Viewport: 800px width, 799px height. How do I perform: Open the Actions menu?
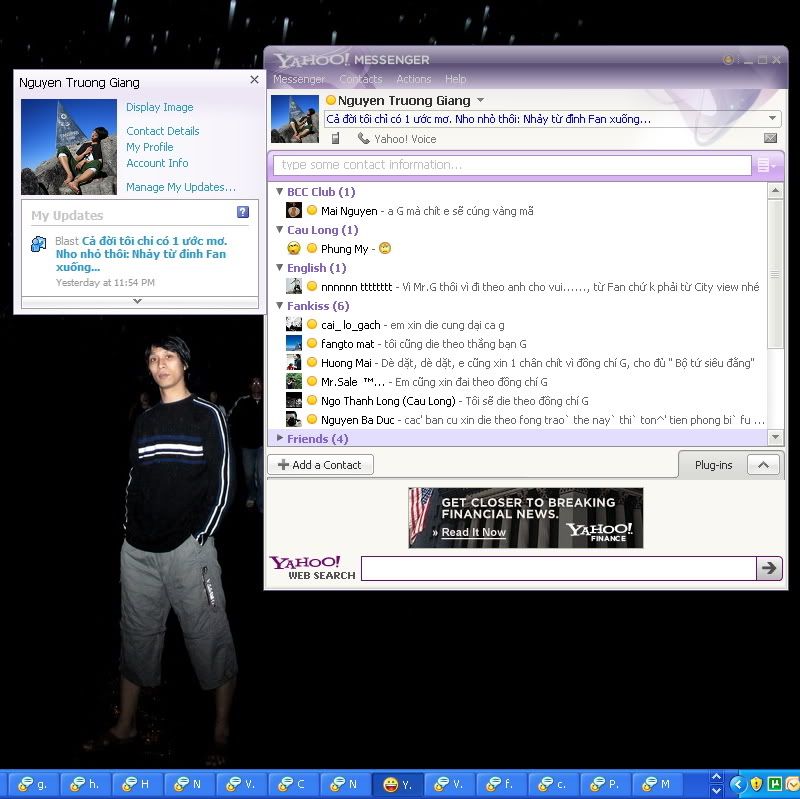click(414, 79)
